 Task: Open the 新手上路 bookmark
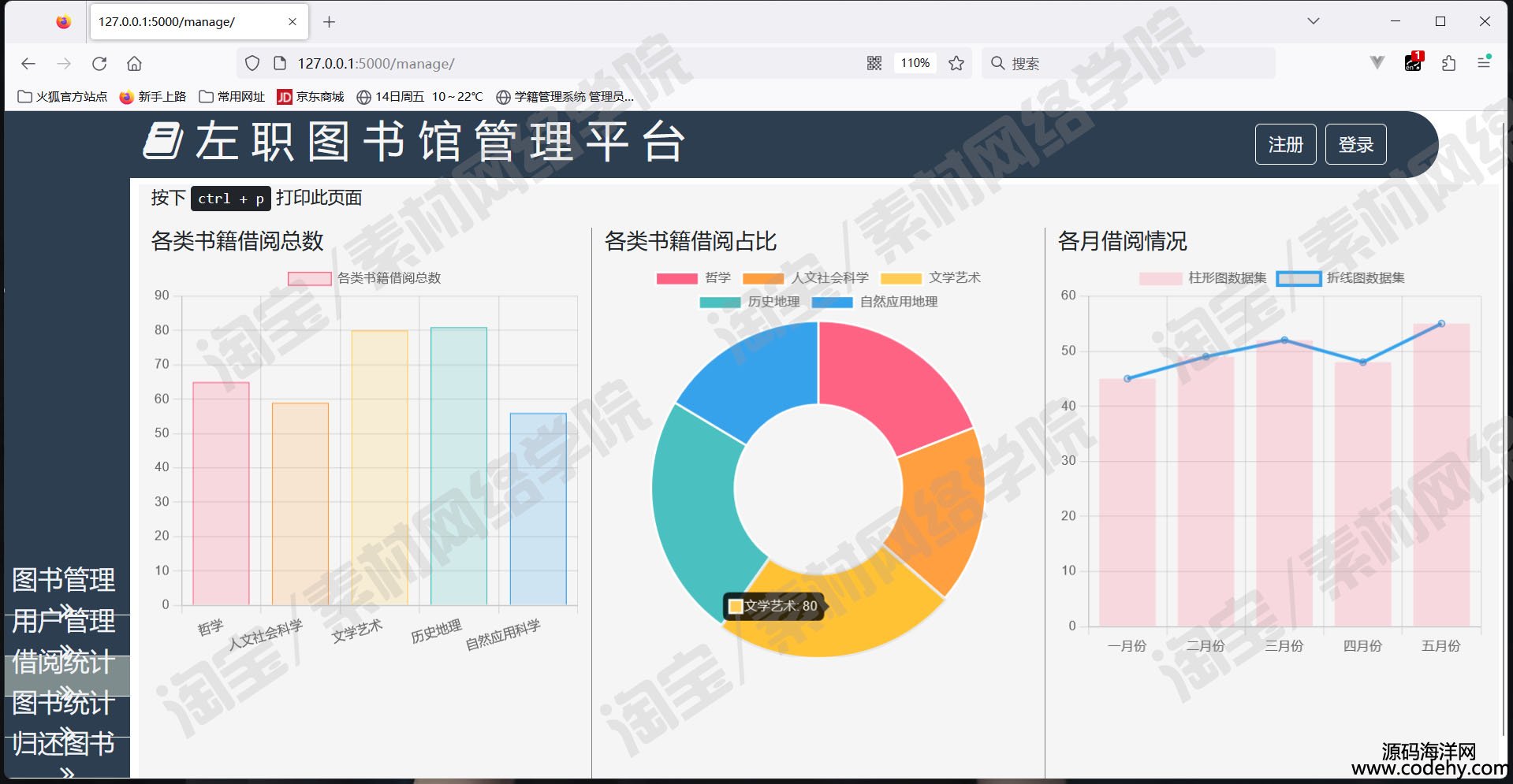tap(153, 96)
